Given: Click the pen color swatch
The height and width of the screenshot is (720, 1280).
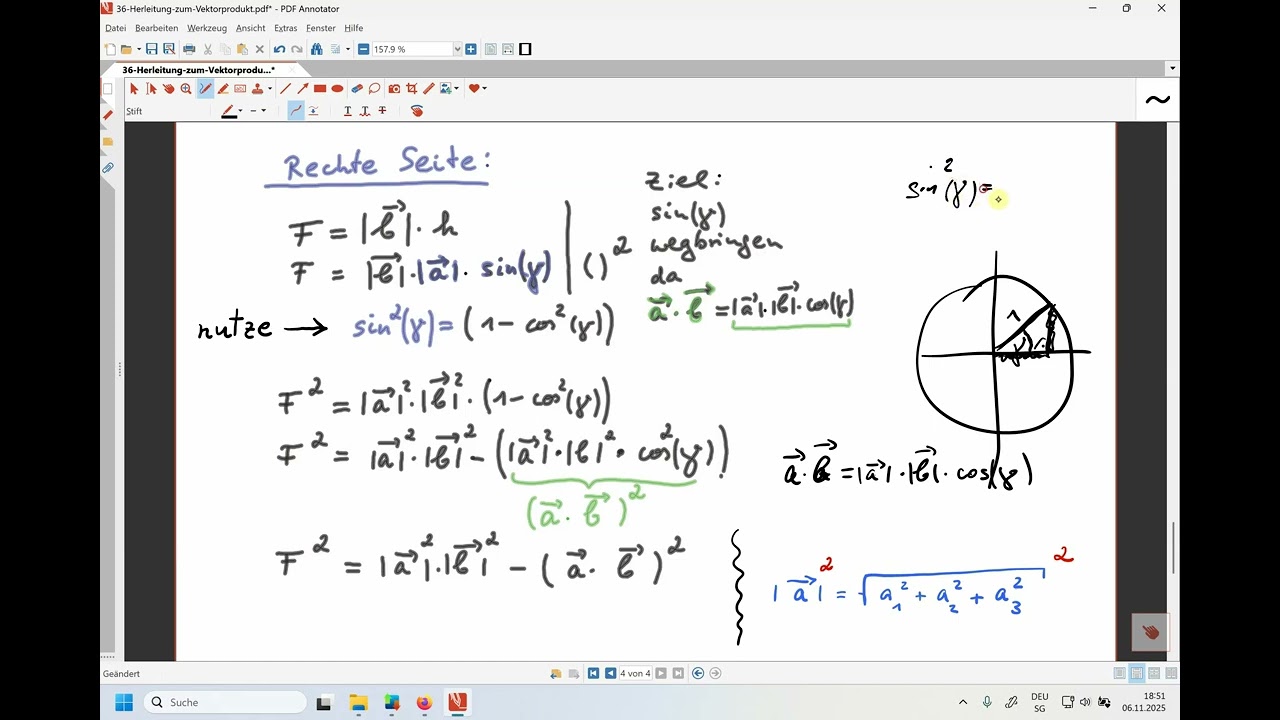Looking at the screenshot, I should [229, 111].
